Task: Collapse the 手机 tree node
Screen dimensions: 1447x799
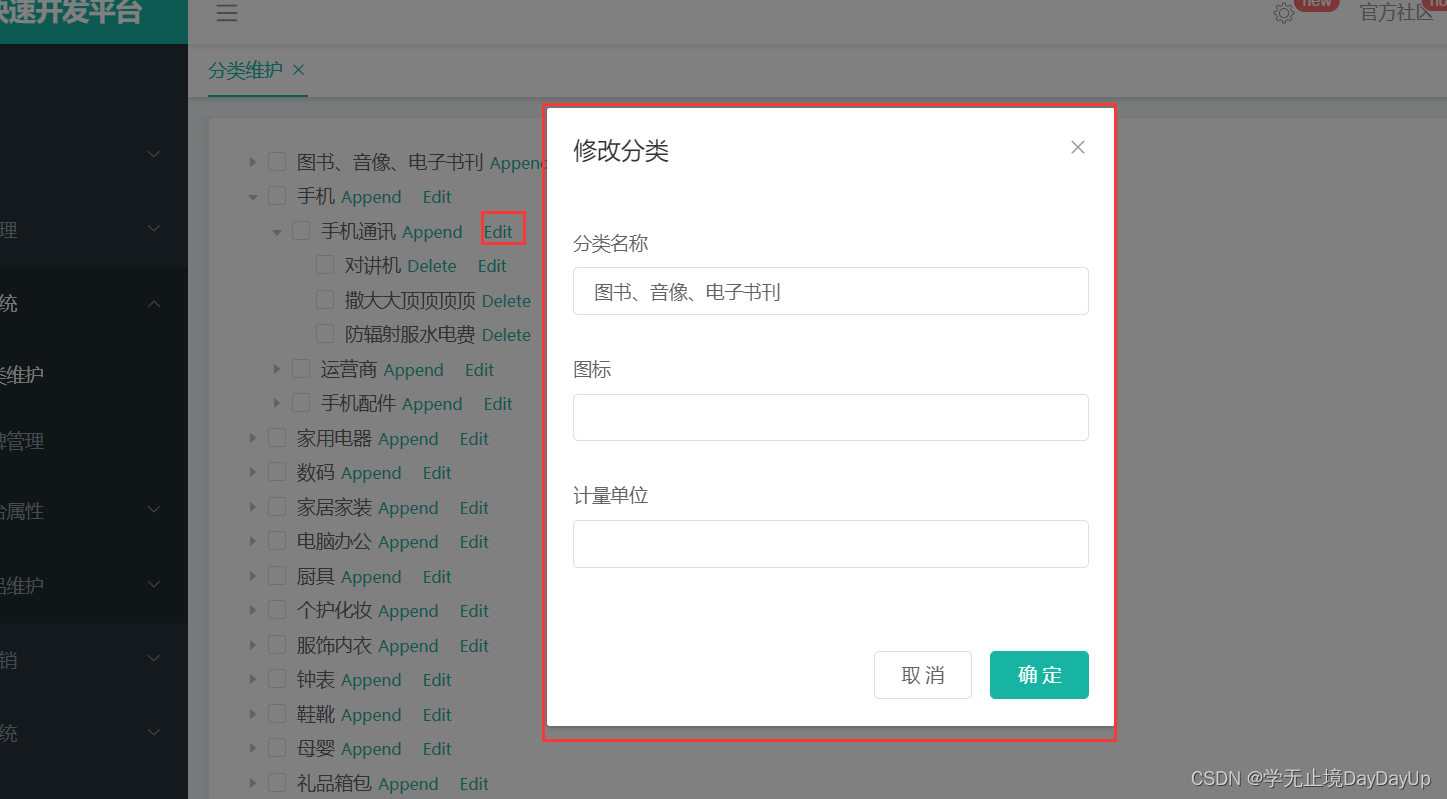Action: pyautogui.click(x=253, y=197)
